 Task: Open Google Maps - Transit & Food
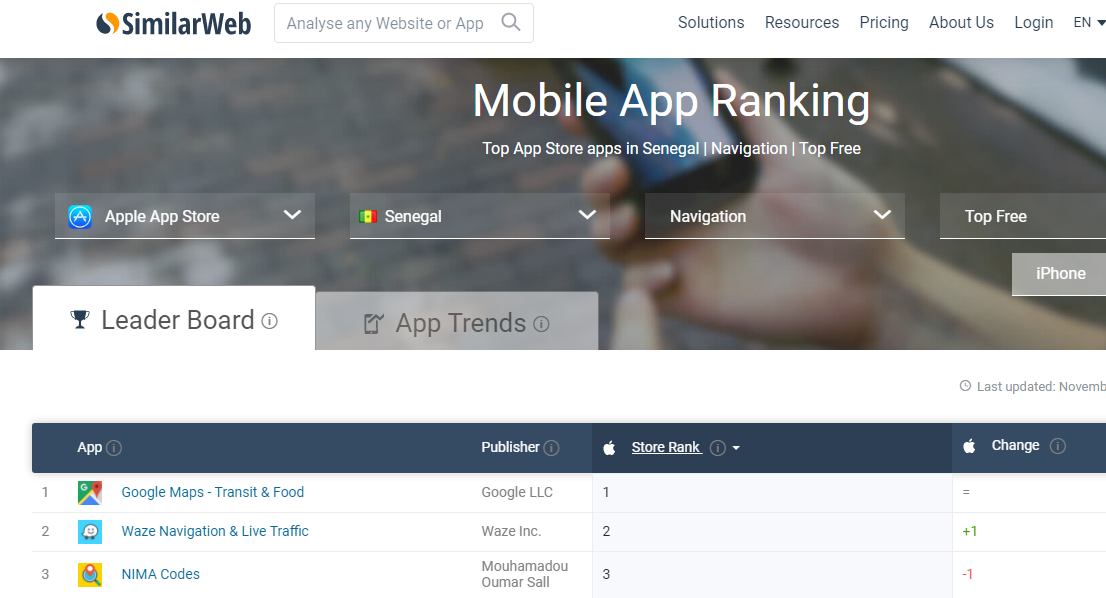(x=212, y=492)
